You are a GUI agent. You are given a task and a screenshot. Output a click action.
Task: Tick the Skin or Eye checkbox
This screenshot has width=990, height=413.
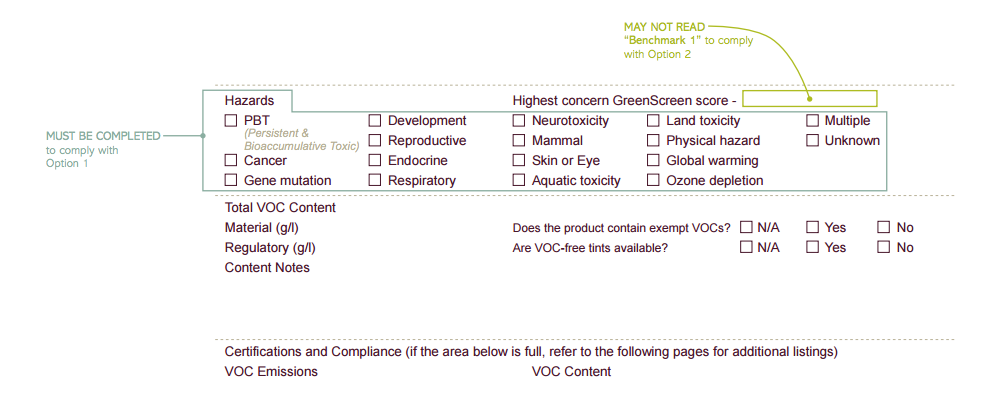click(519, 160)
